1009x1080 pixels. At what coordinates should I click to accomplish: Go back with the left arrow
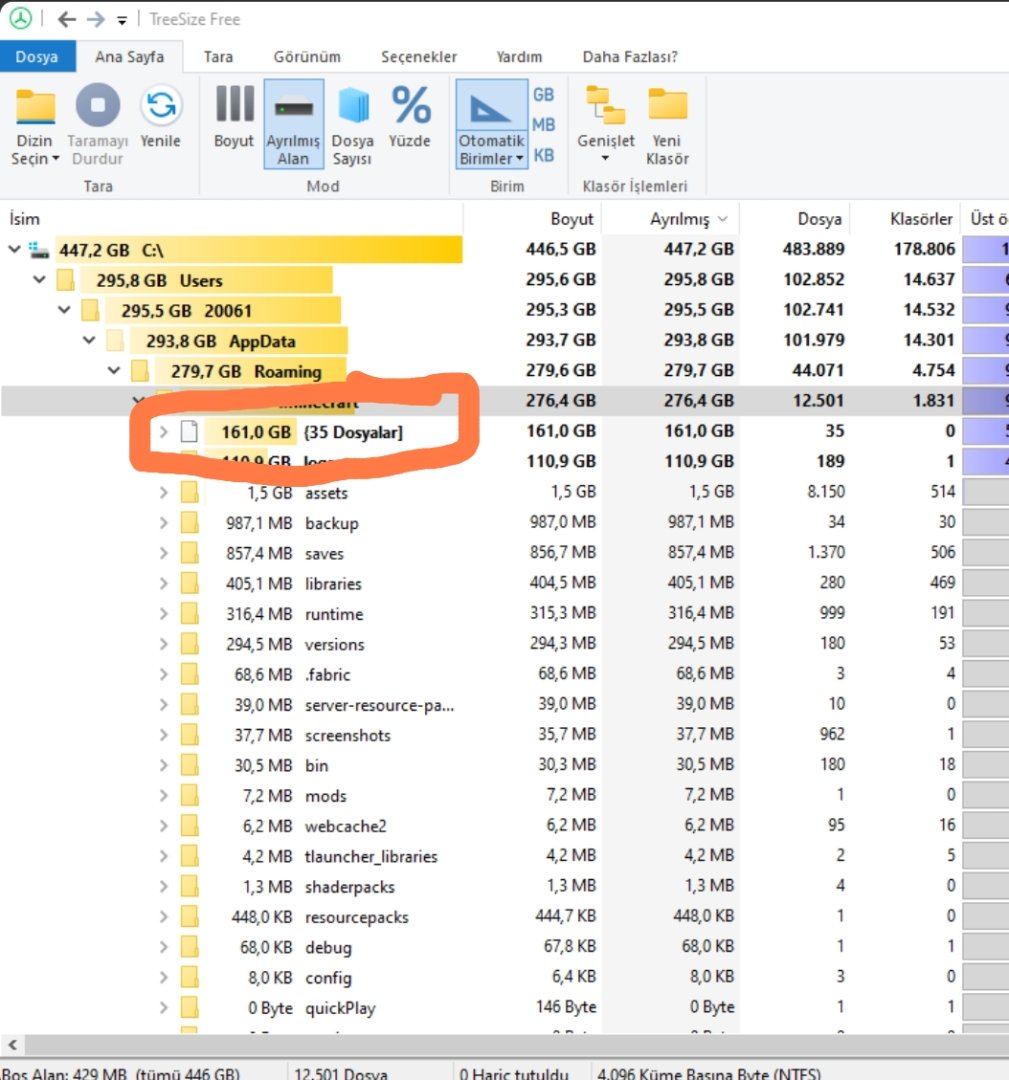pos(66,19)
